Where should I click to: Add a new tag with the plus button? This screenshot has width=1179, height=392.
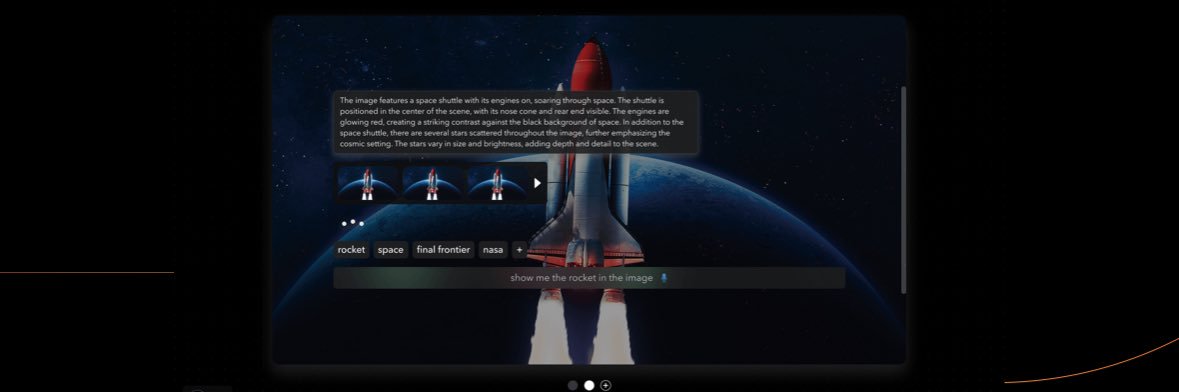pyautogui.click(x=519, y=250)
